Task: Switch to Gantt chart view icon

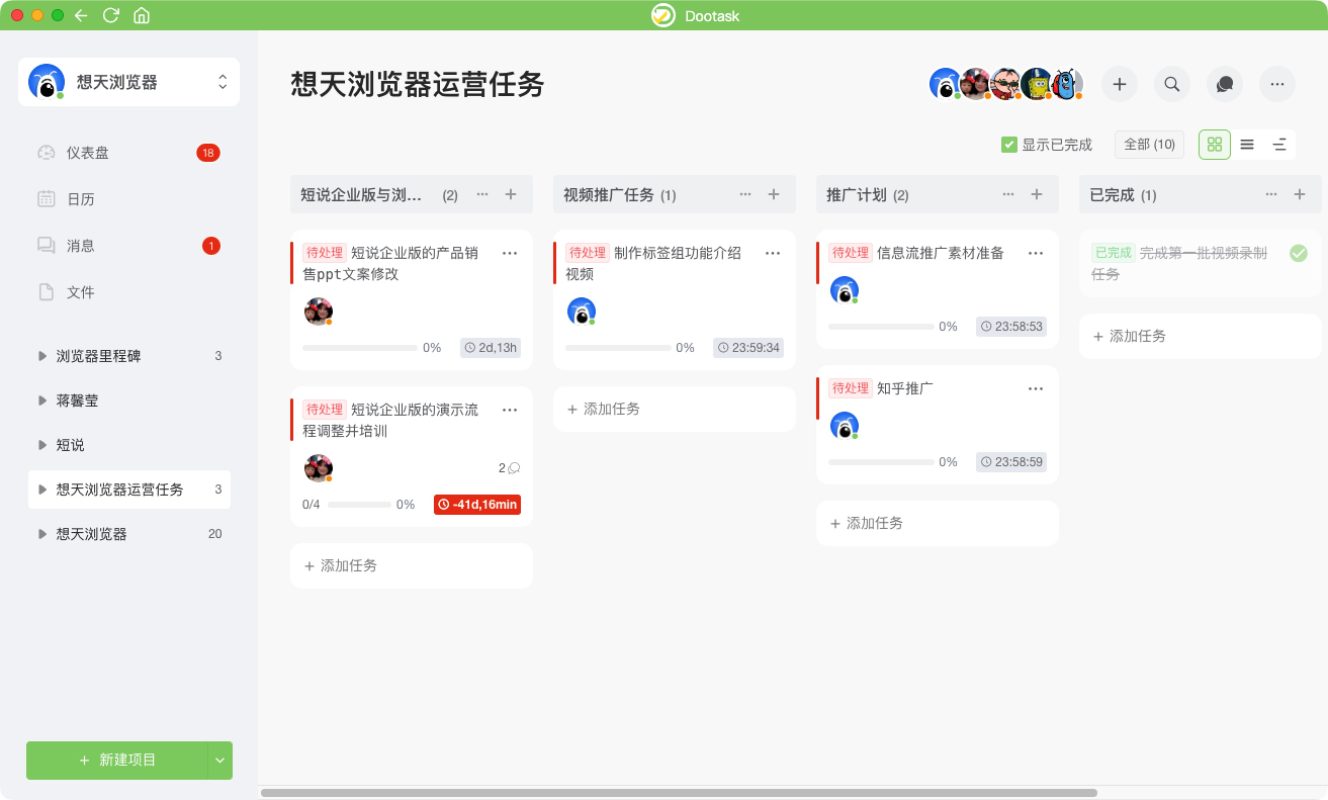Action: click(x=1279, y=144)
